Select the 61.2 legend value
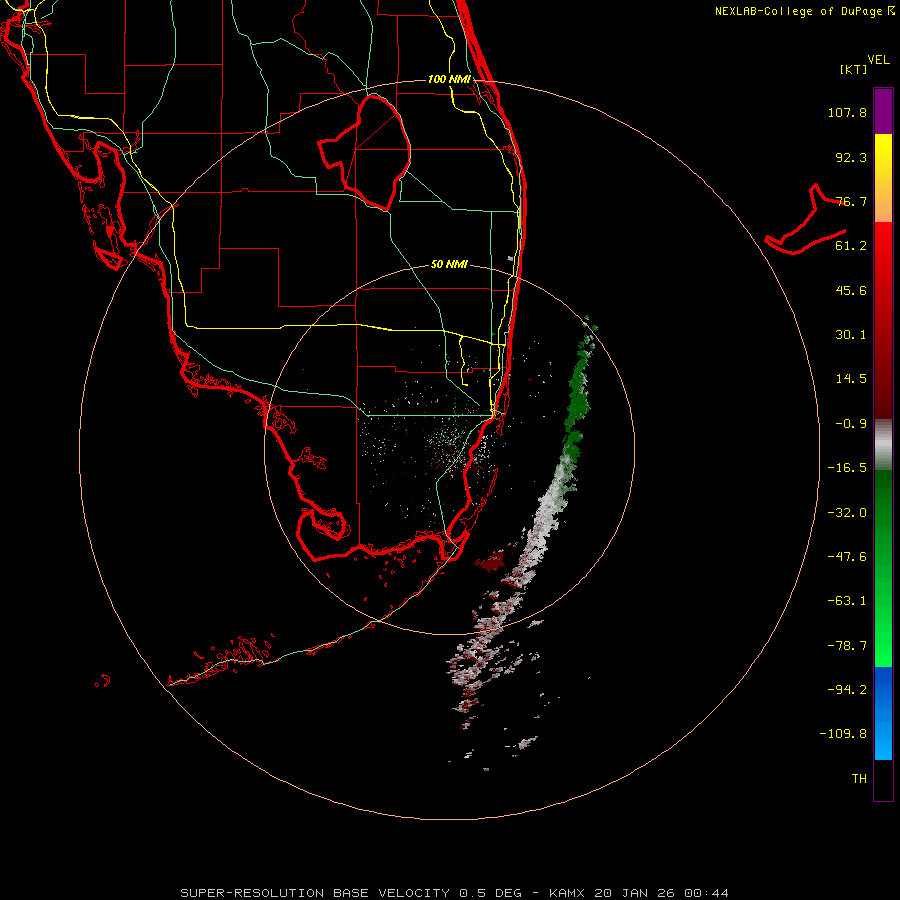This screenshot has height=900, width=900. point(851,246)
